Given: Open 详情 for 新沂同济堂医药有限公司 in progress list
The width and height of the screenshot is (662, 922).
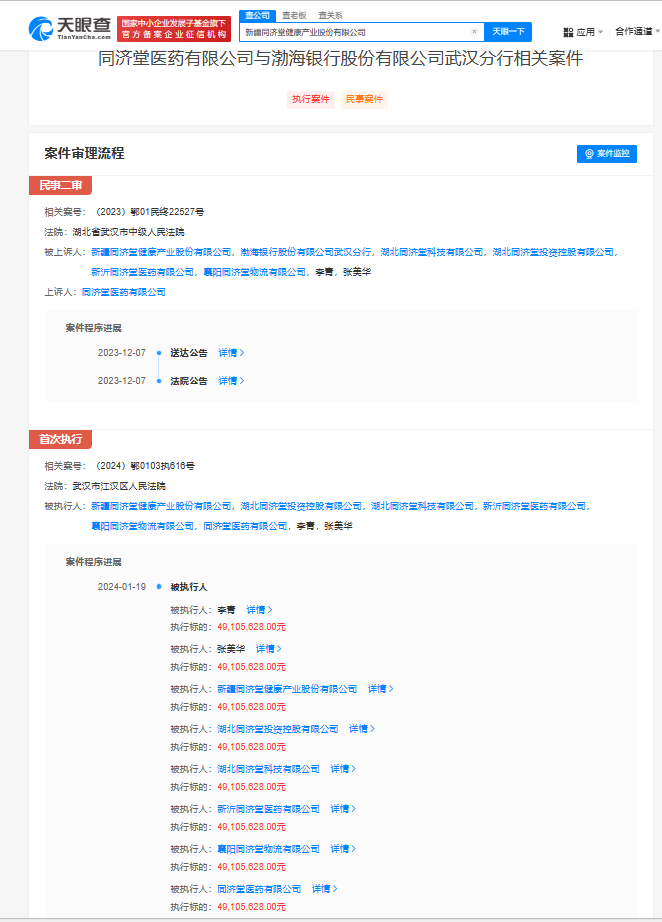Looking at the screenshot, I should tap(343, 809).
